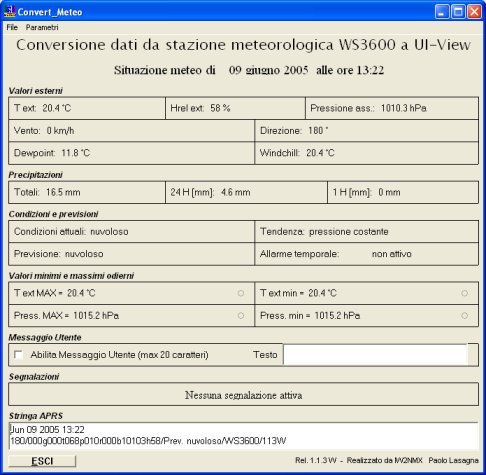This screenshot has width=486, height=475.
Task: Click the Testo message input field
Action: coord(375,355)
